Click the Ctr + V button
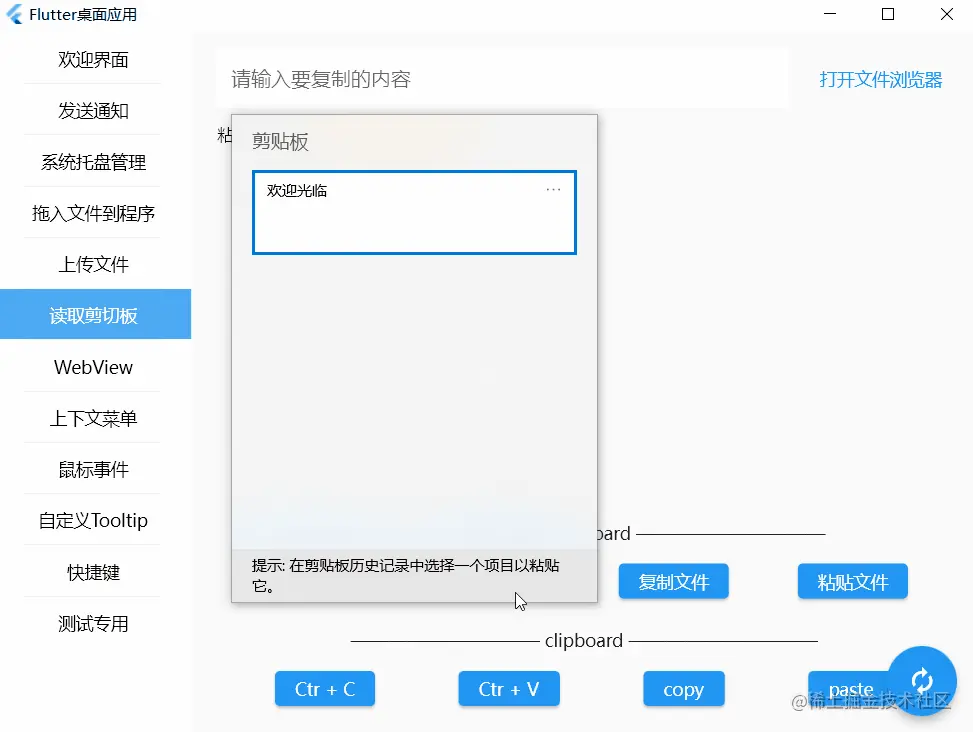The height and width of the screenshot is (732, 973). (509, 689)
